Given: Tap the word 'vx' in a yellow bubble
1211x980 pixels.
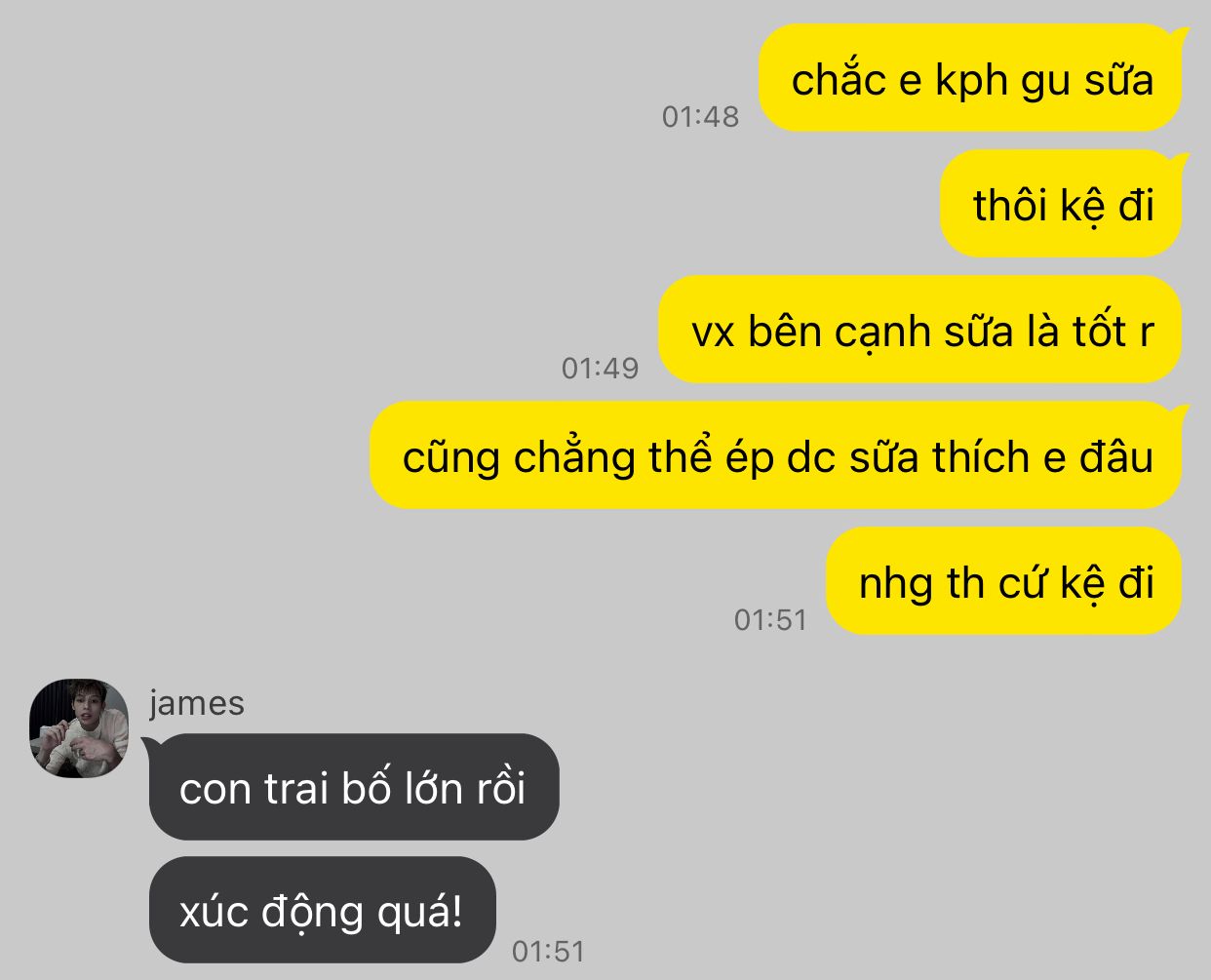Looking at the screenshot, I should (713, 333).
